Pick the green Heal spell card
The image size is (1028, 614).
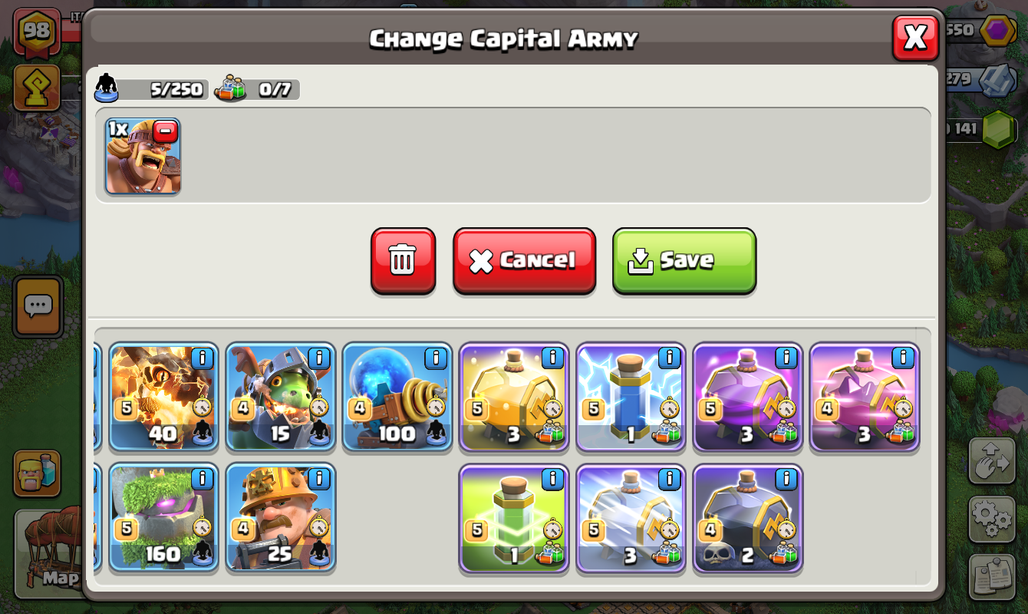pos(514,518)
